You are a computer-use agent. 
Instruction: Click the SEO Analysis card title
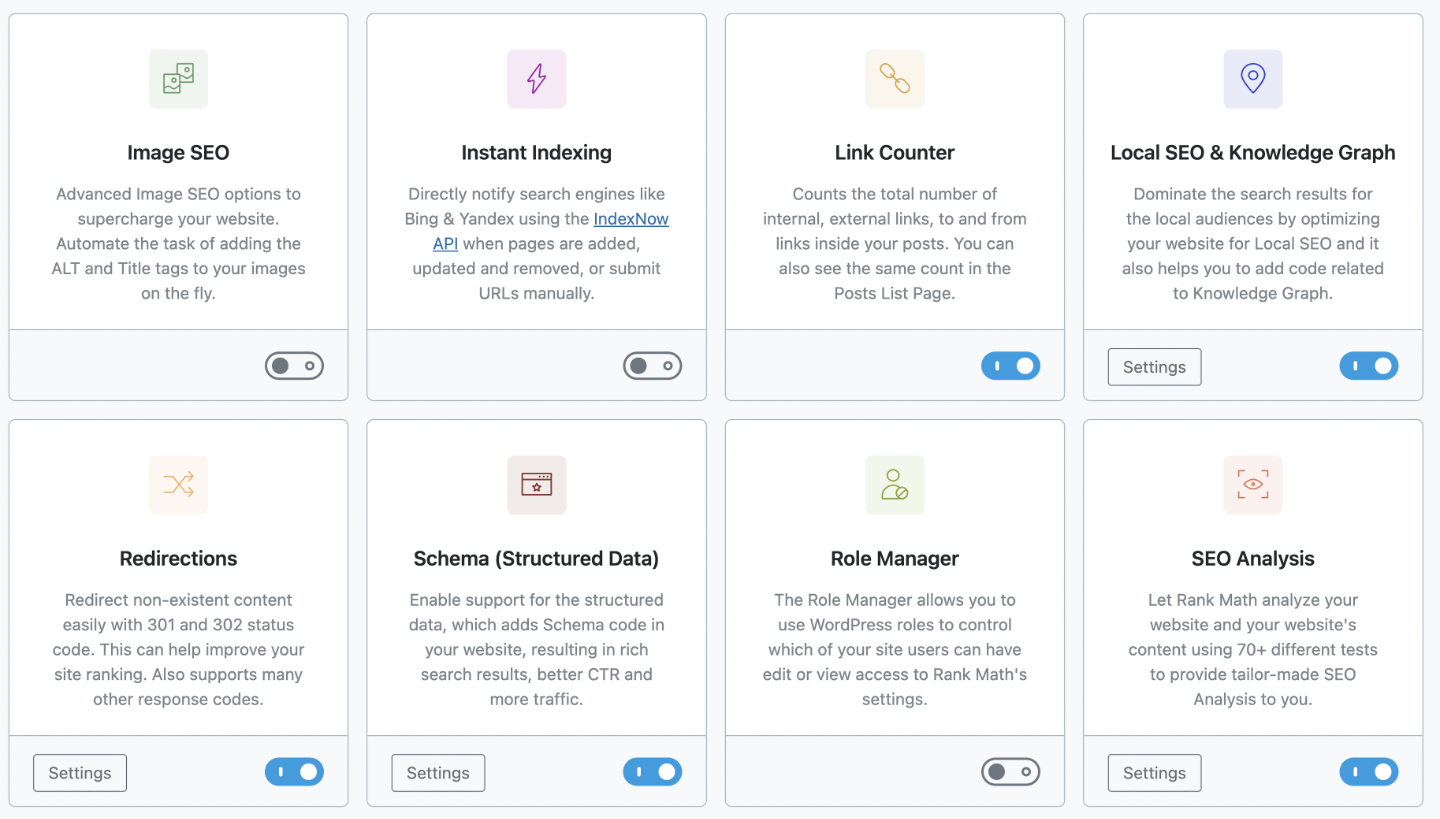1252,559
